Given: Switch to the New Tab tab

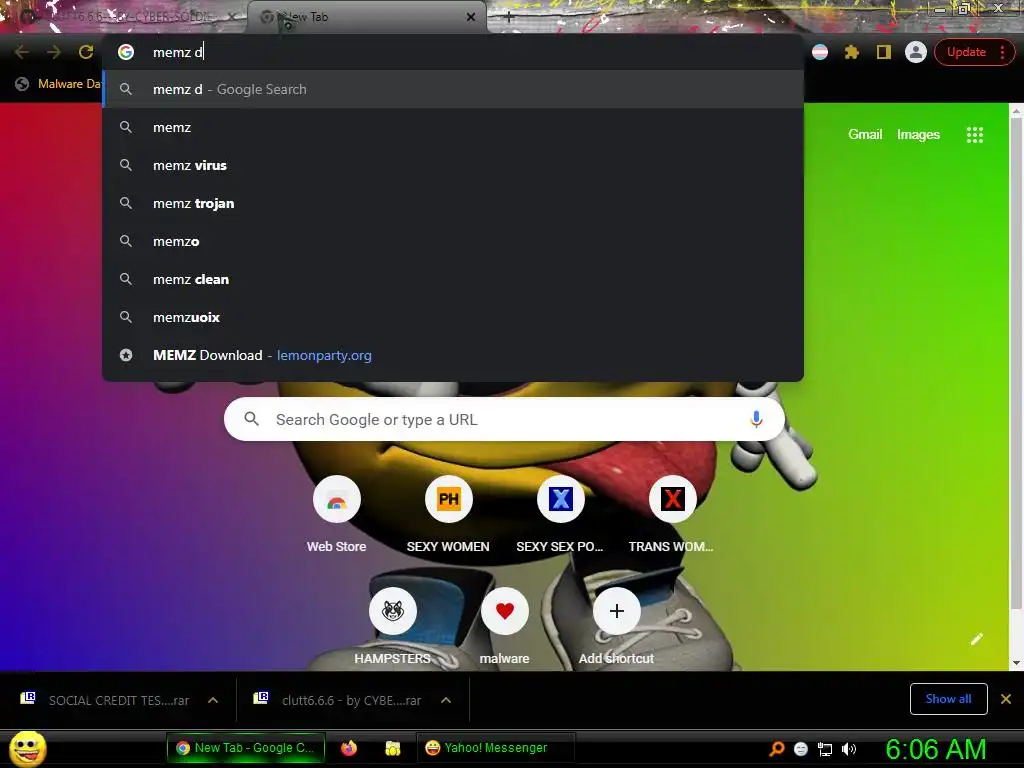Looking at the screenshot, I should pyautogui.click(x=366, y=17).
